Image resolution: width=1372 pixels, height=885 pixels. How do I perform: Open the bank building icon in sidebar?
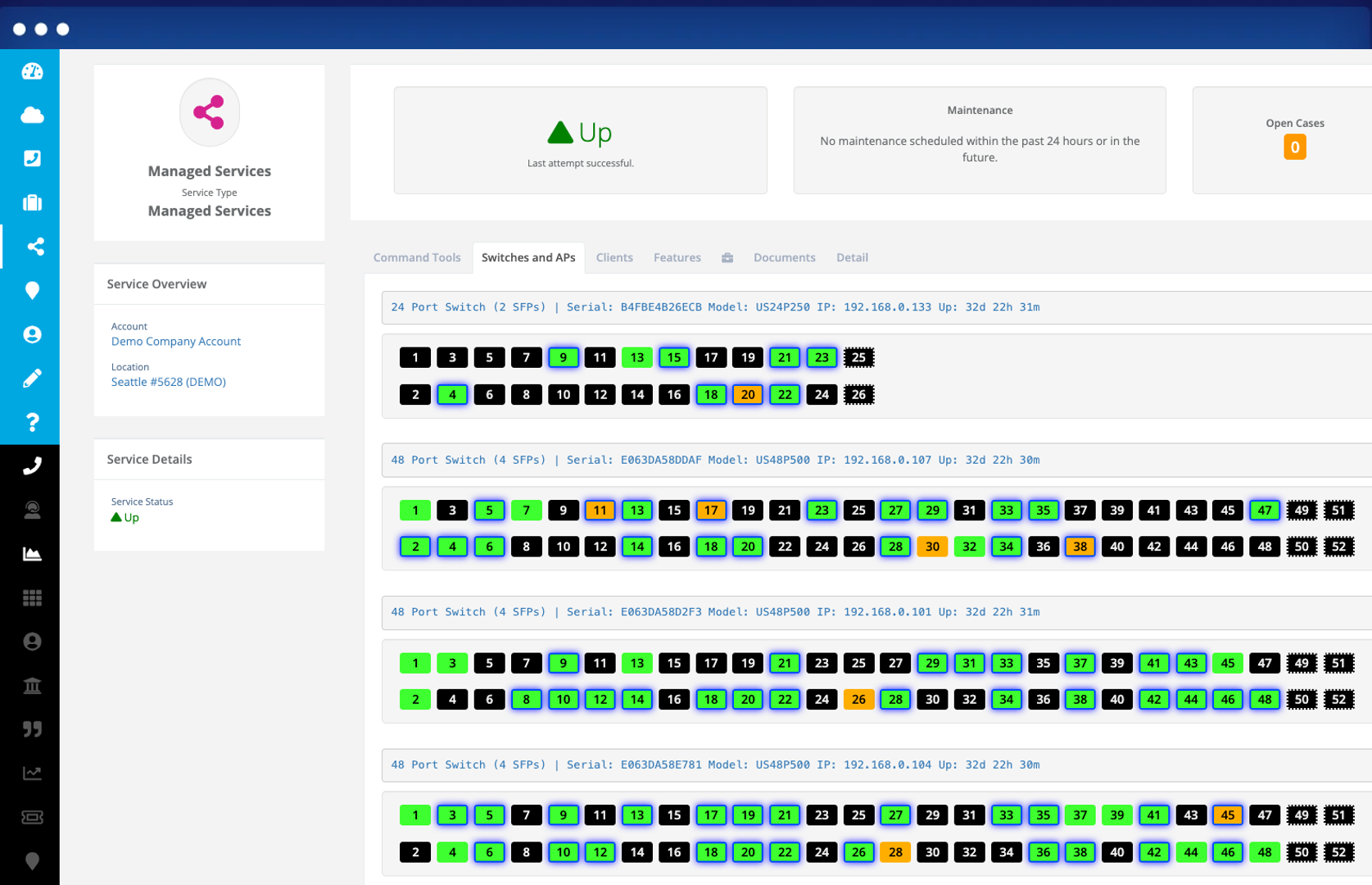coord(31,686)
